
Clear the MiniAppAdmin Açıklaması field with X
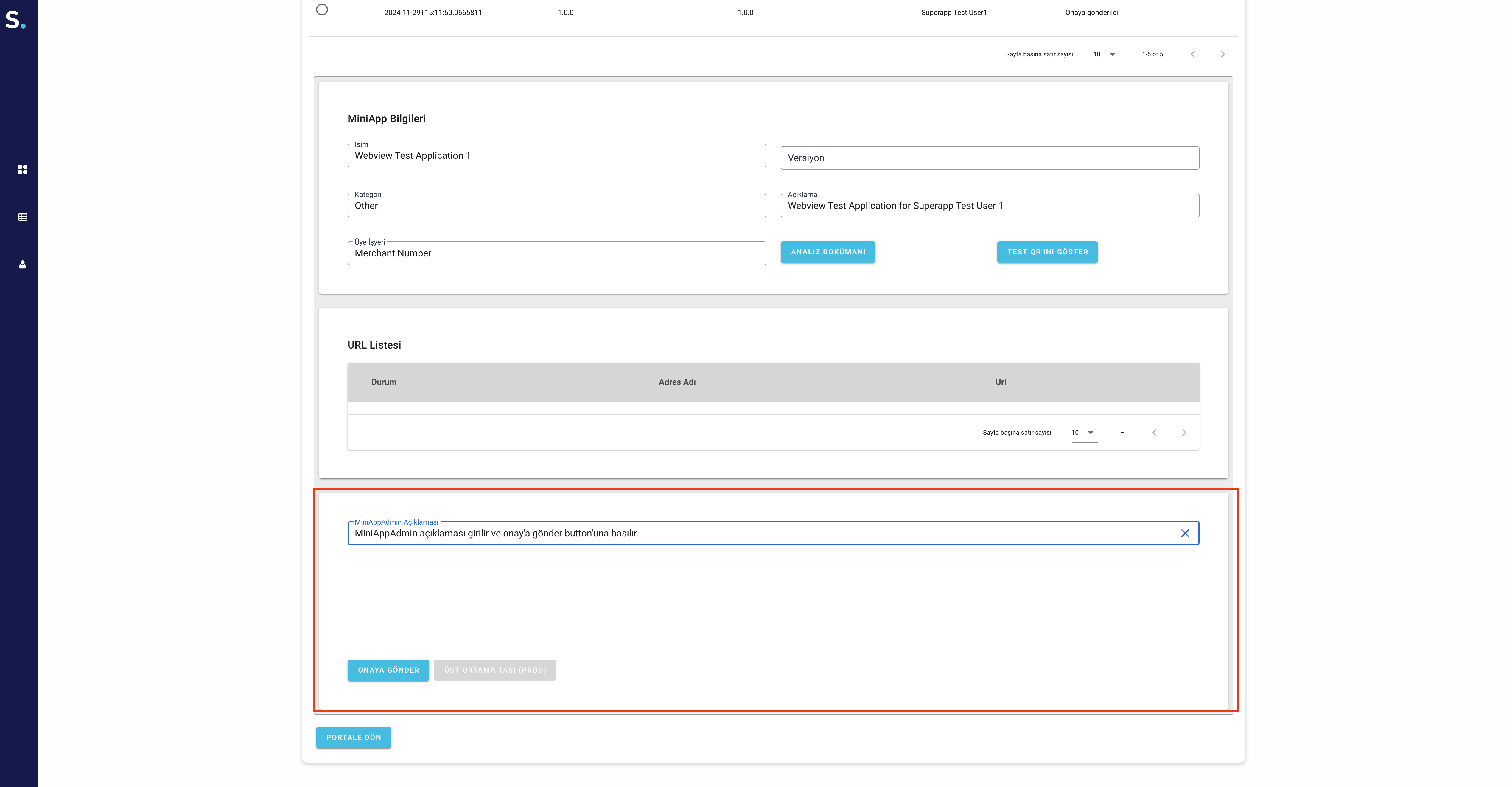[1184, 533]
